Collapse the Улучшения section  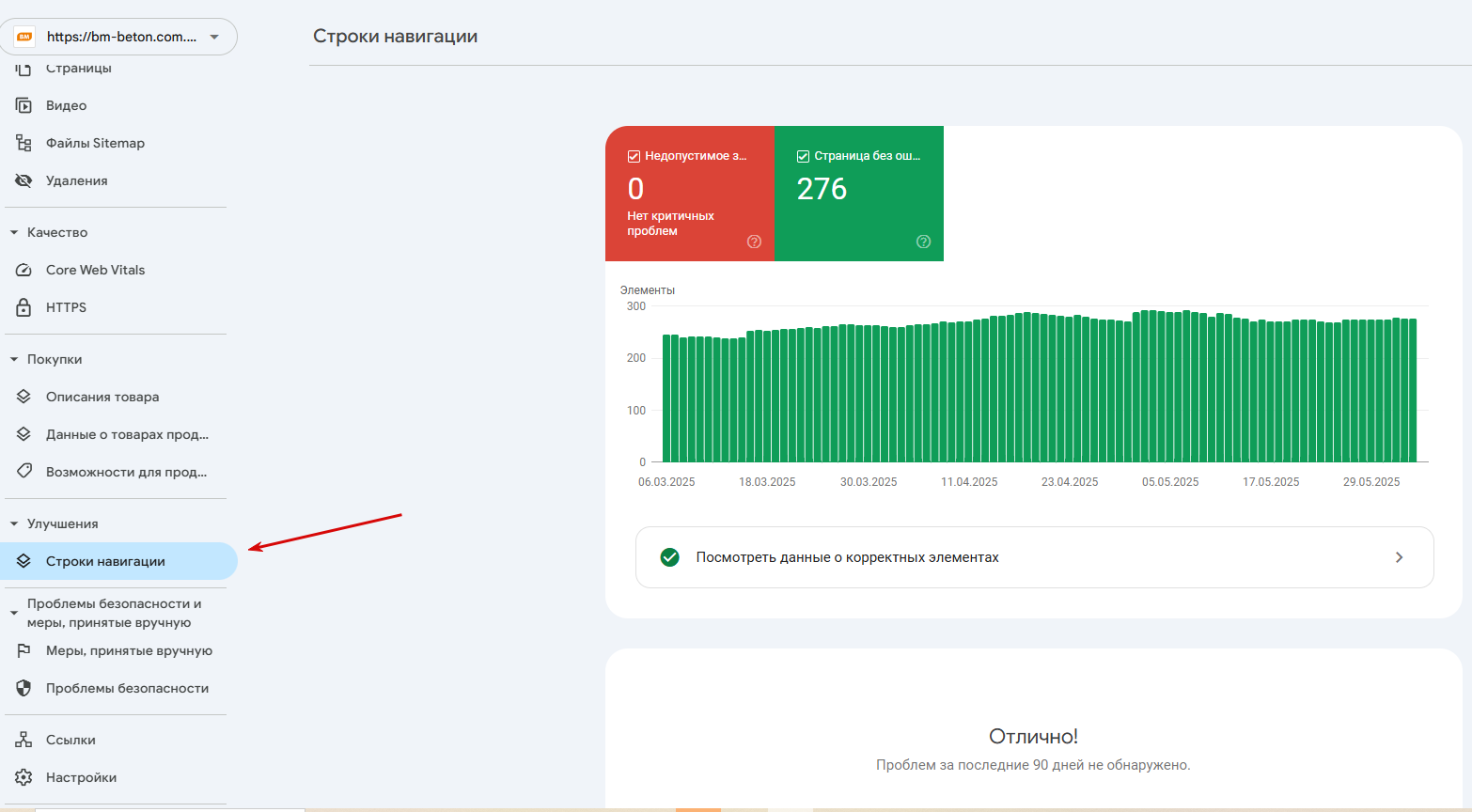point(14,523)
